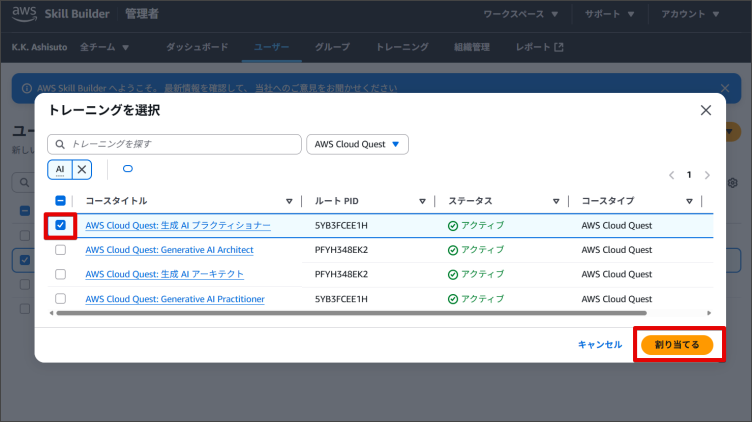Go to next page using right chevron
752x422 pixels.
tap(707, 175)
